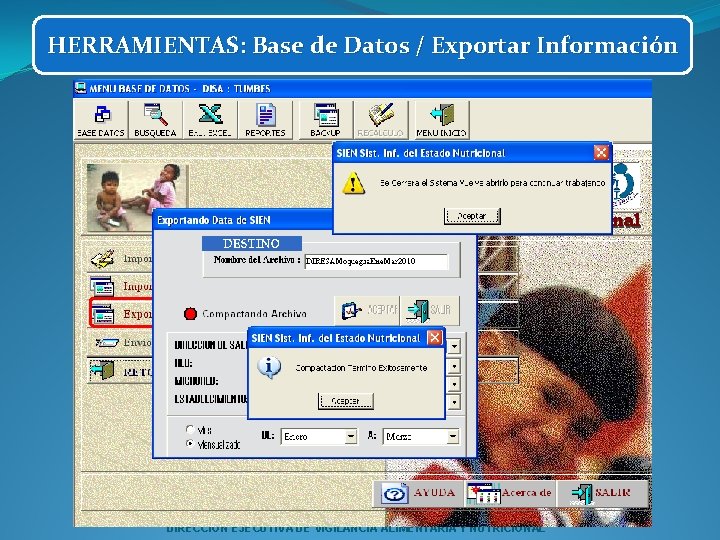
Task: Expand the Red dropdown arrow
Action: (x=454, y=366)
